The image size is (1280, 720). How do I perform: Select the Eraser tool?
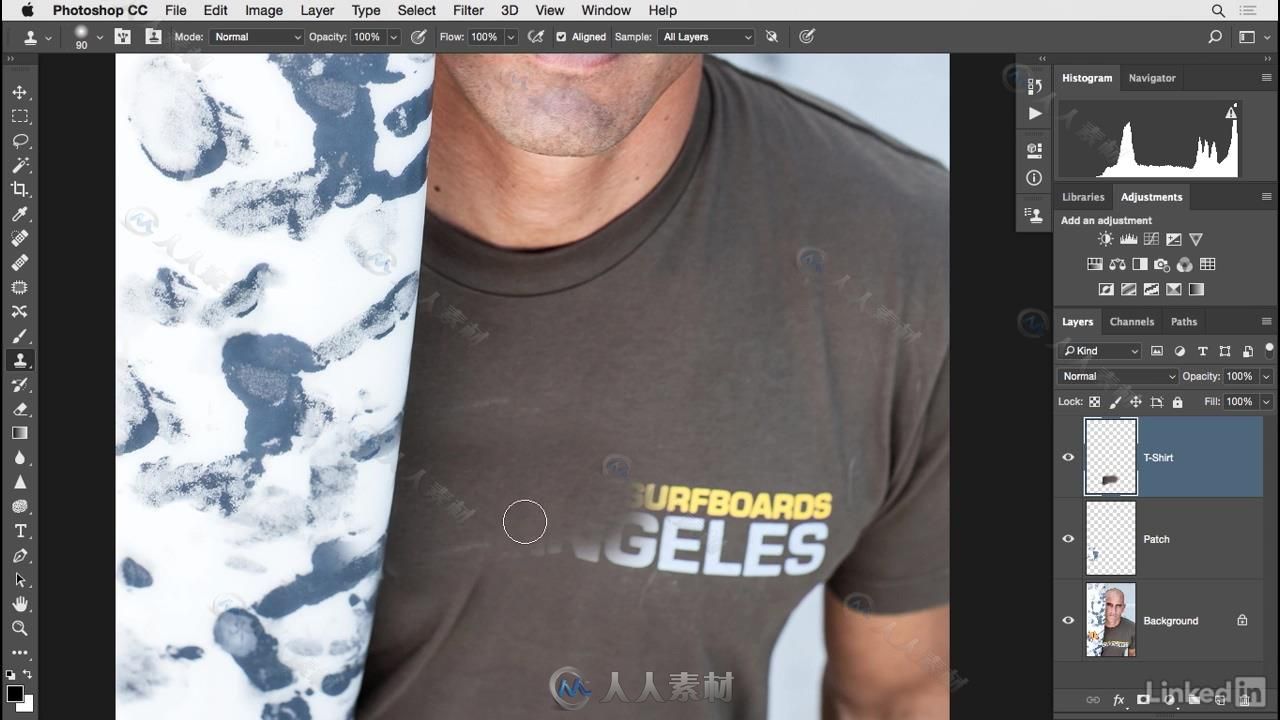tap(19, 409)
